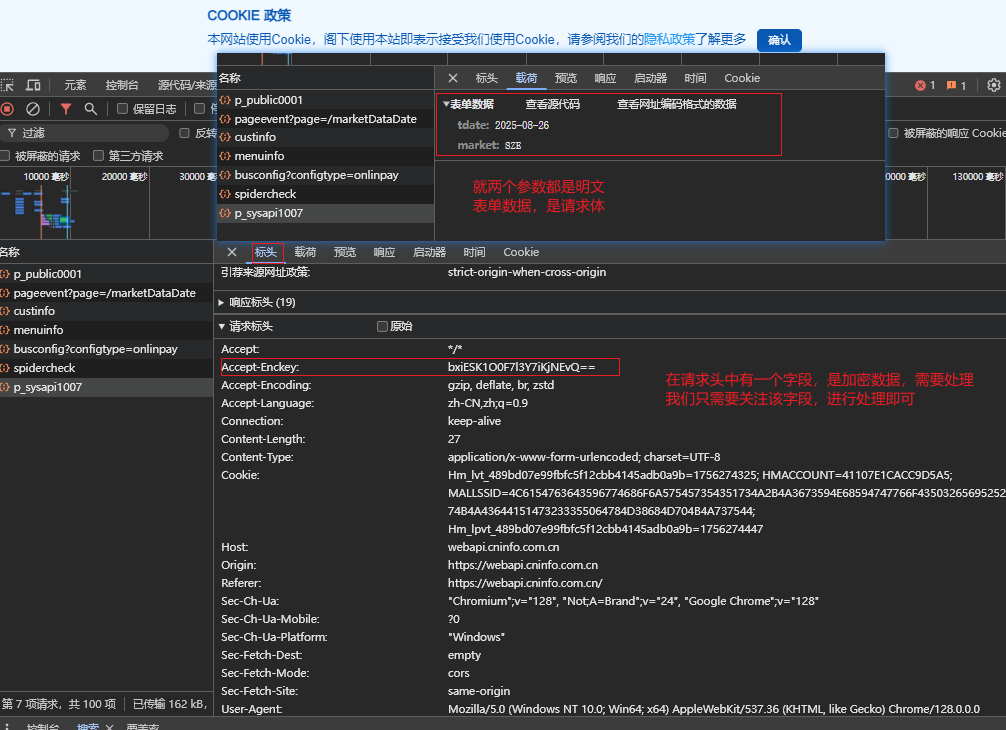1006x730 pixels.
Task: Select p_public0001 request in lower list
Action: pyautogui.click(x=107, y=274)
